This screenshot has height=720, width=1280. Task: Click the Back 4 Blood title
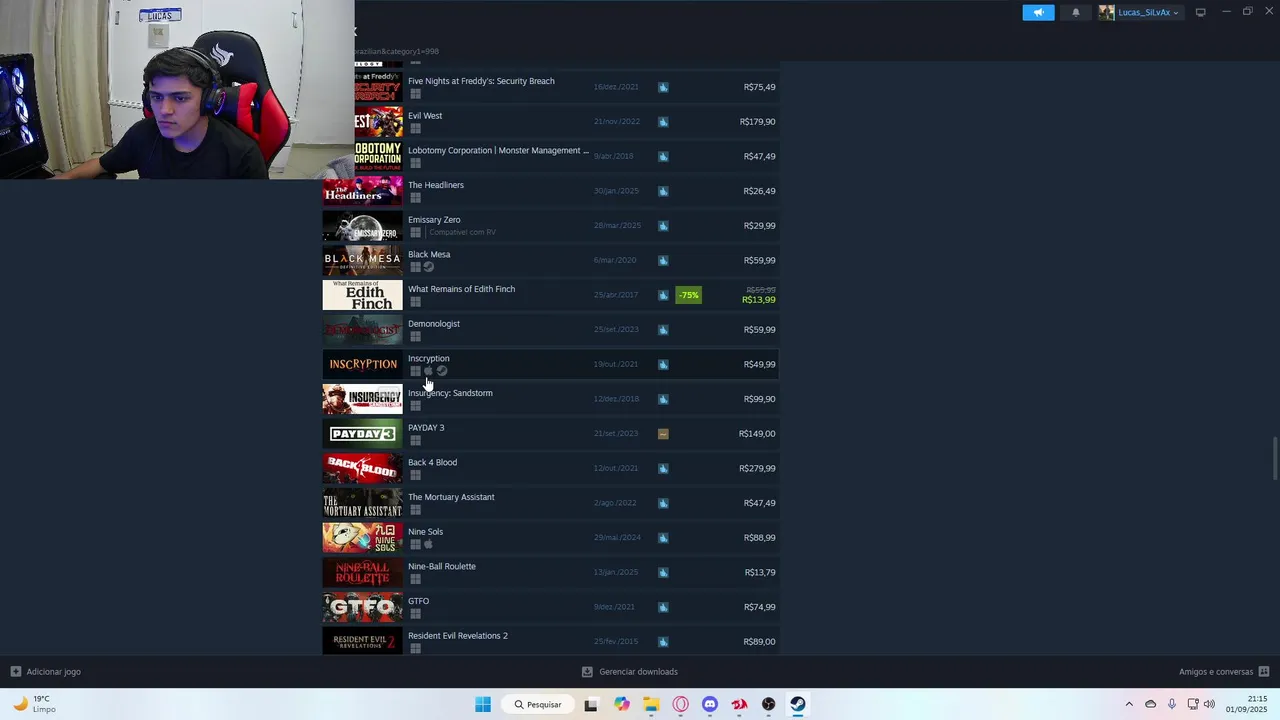[432, 462]
